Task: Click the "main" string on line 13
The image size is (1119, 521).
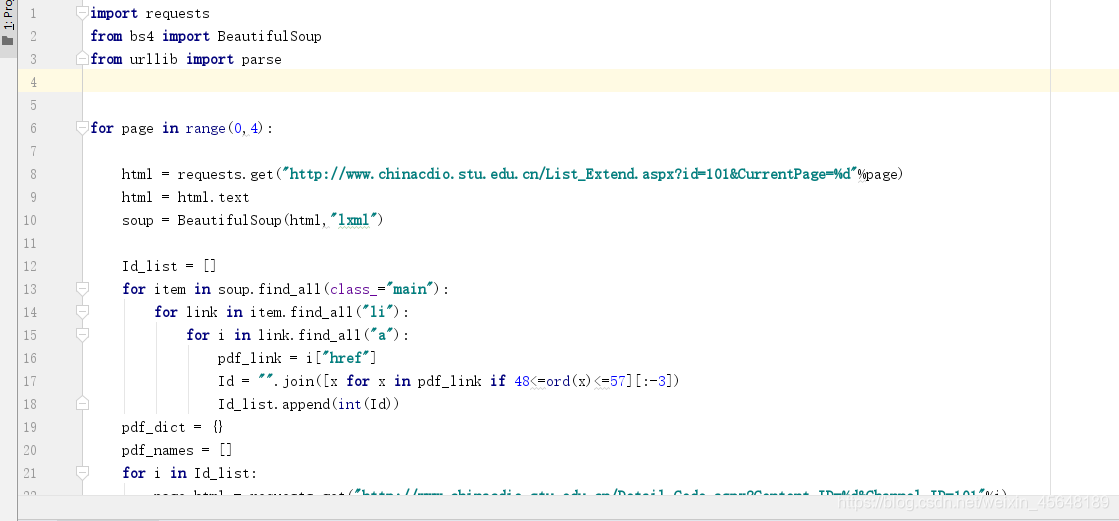Action: 411,289
